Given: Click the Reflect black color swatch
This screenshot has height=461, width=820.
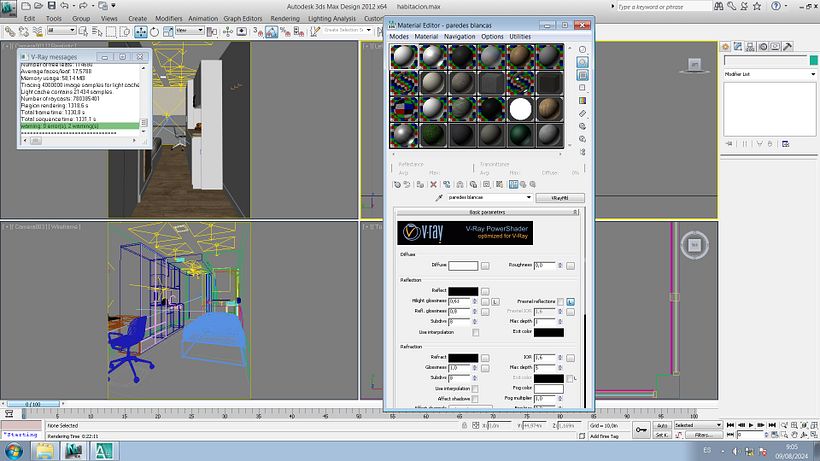Looking at the screenshot, I should (463, 291).
